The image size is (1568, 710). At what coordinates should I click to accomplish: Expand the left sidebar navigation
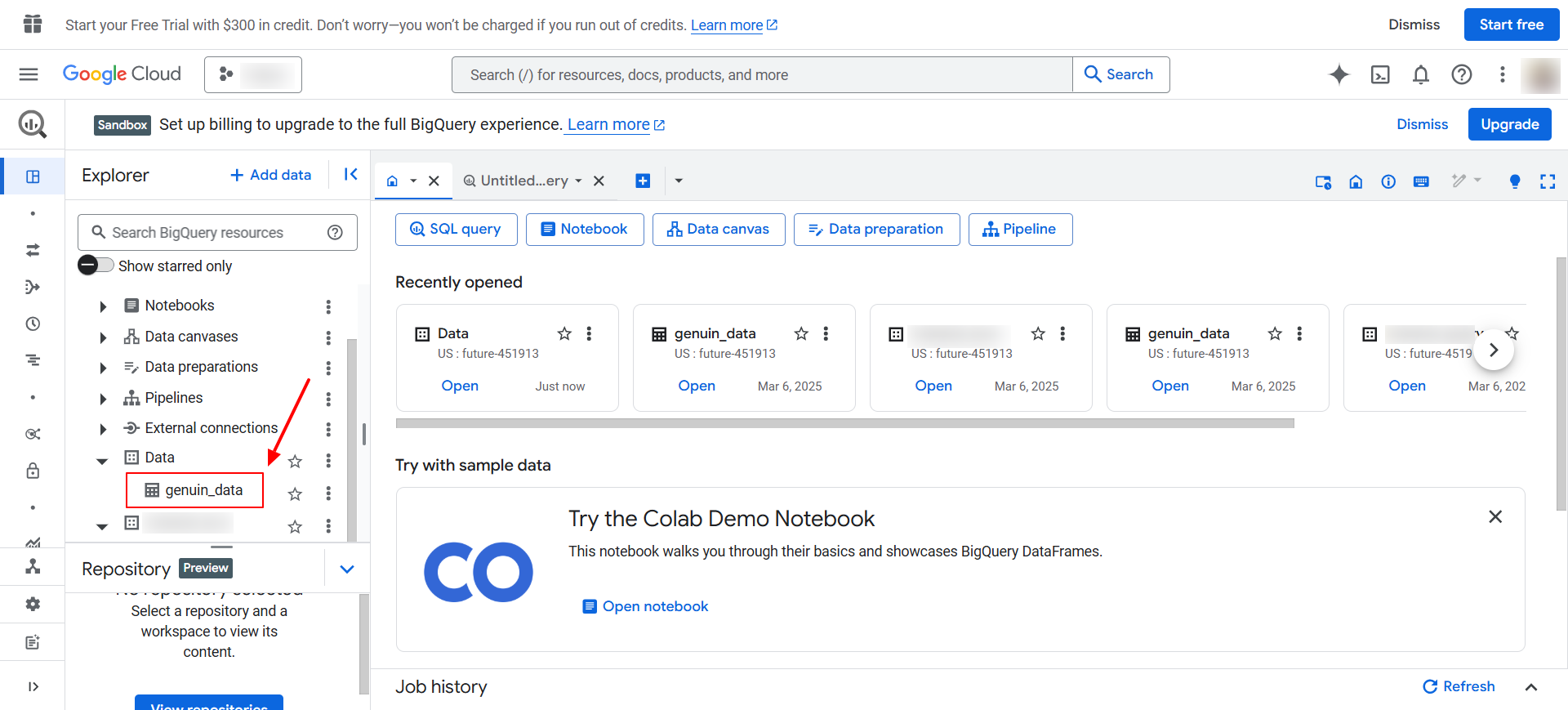[x=33, y=686]
